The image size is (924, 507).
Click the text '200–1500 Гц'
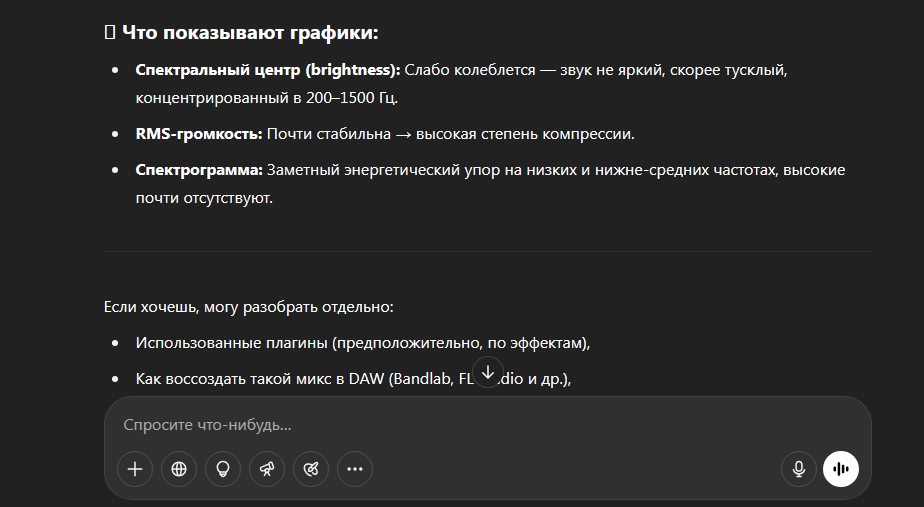click(351, 98)
